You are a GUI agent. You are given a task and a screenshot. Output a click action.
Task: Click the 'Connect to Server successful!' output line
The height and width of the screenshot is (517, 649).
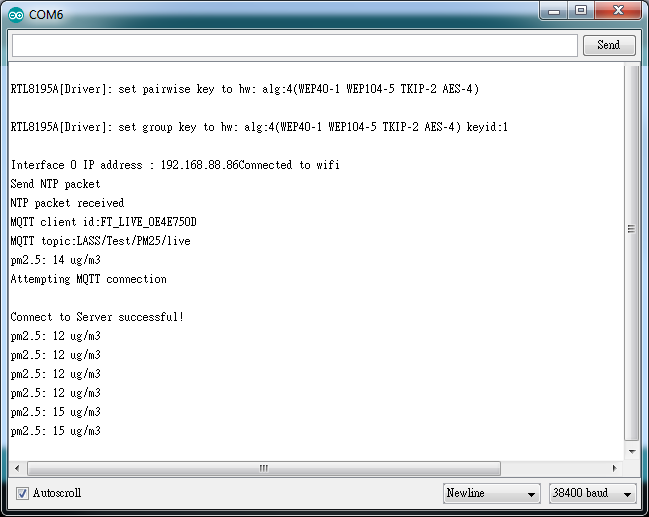tap(97, 317)
